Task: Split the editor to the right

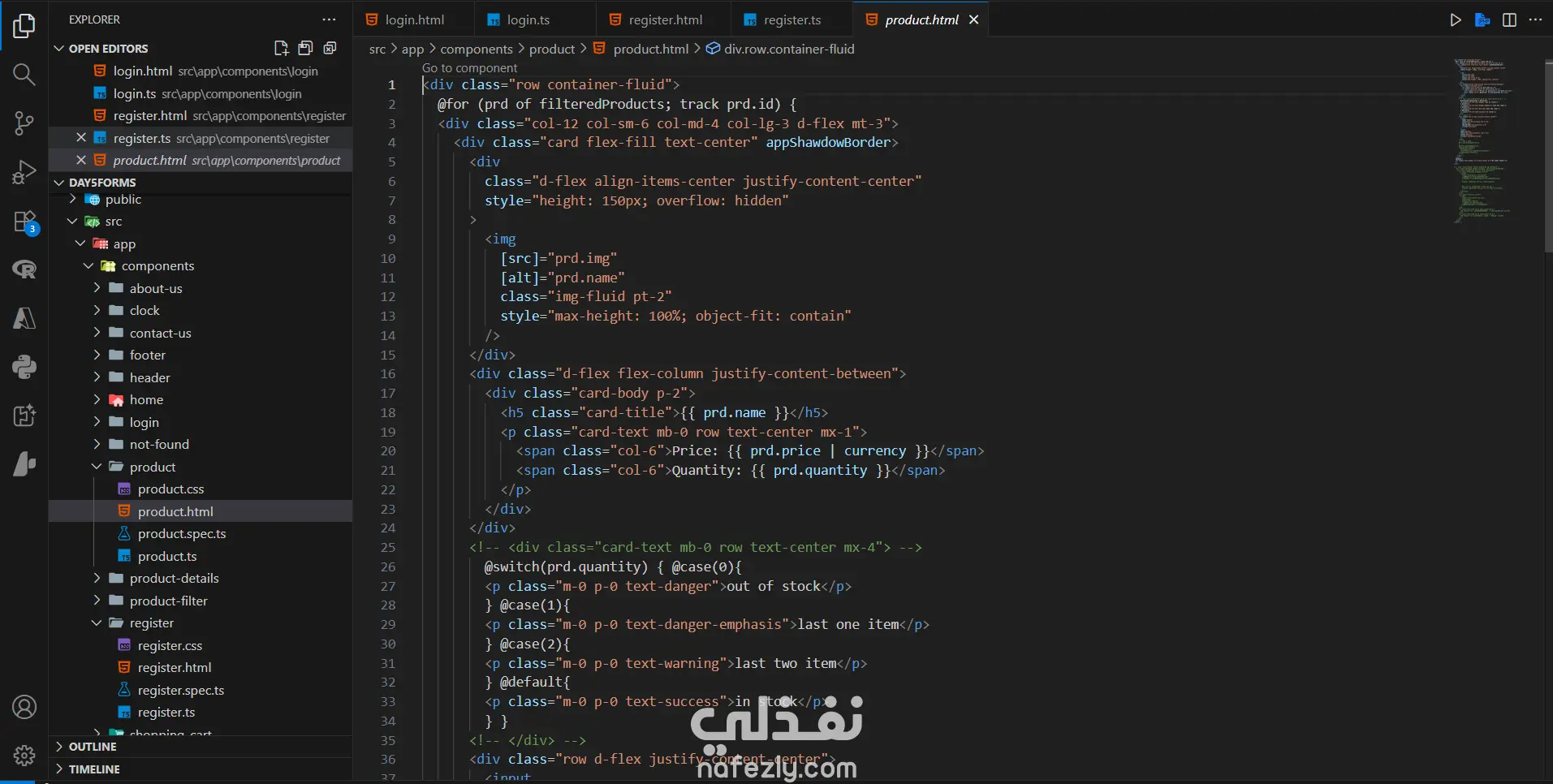Action: [x=1509, y=19]
